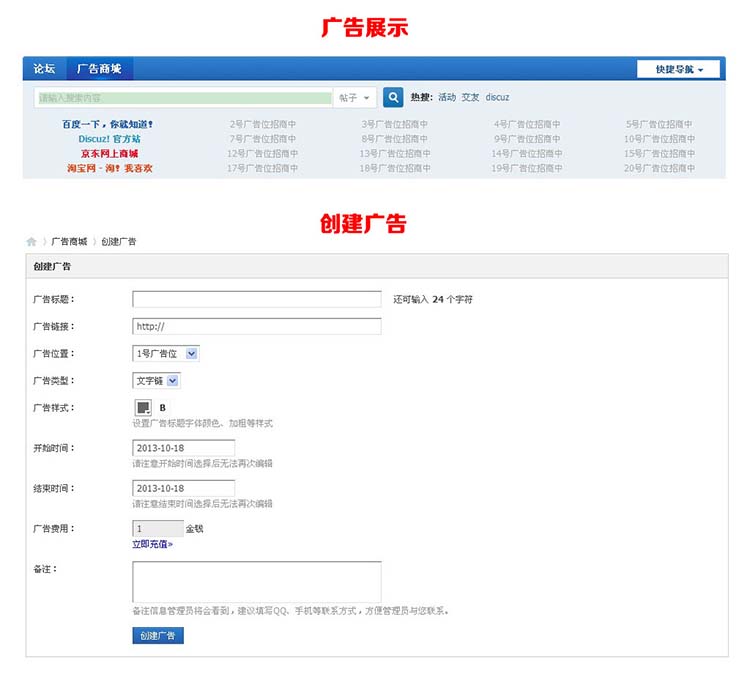Click the 活动 hot search link
The image size is (750, 674).
click(x=447, y=98)
